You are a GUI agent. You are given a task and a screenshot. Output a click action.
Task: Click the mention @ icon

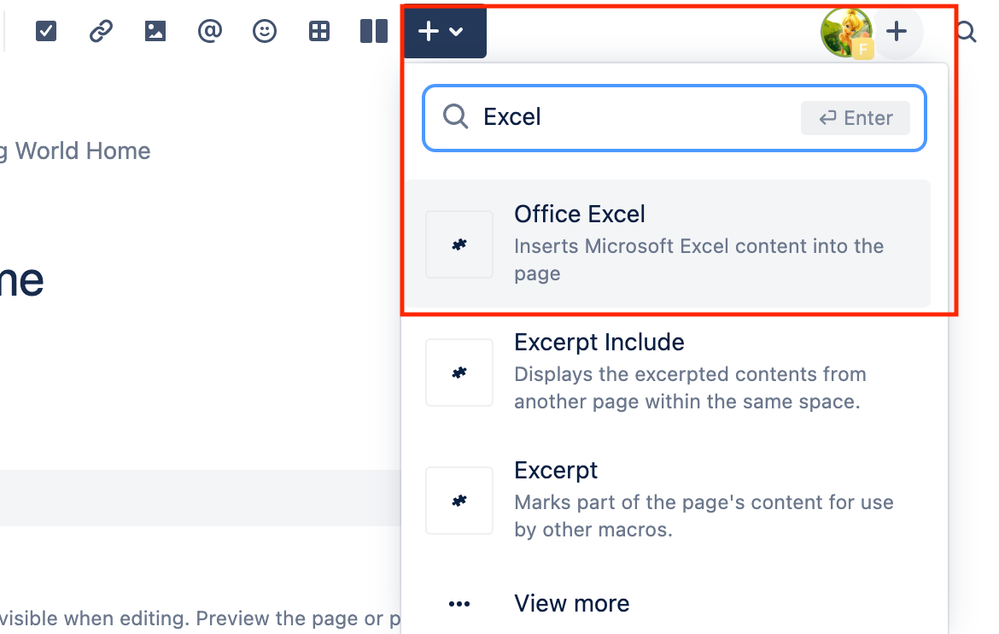point(210,31)
